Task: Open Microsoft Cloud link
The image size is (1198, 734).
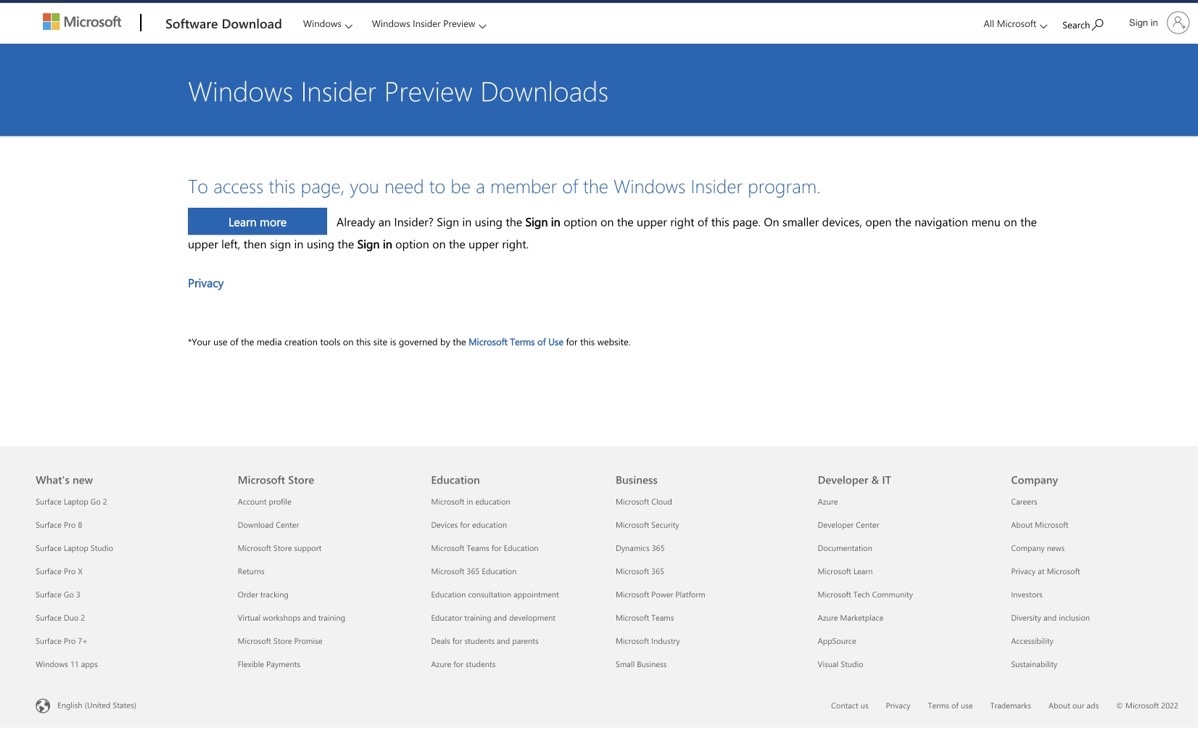Action: [644, 502]
